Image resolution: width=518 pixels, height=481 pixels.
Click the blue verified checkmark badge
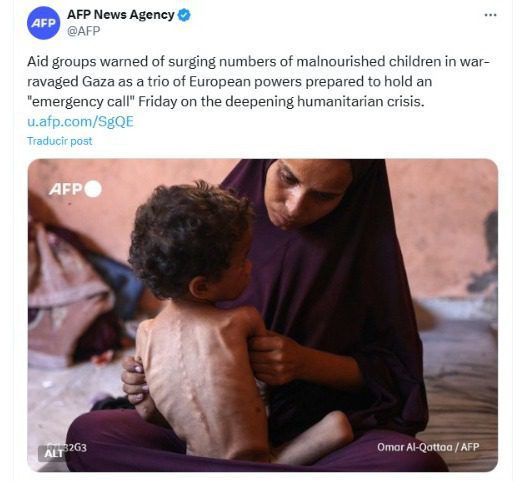click(184, 15)
